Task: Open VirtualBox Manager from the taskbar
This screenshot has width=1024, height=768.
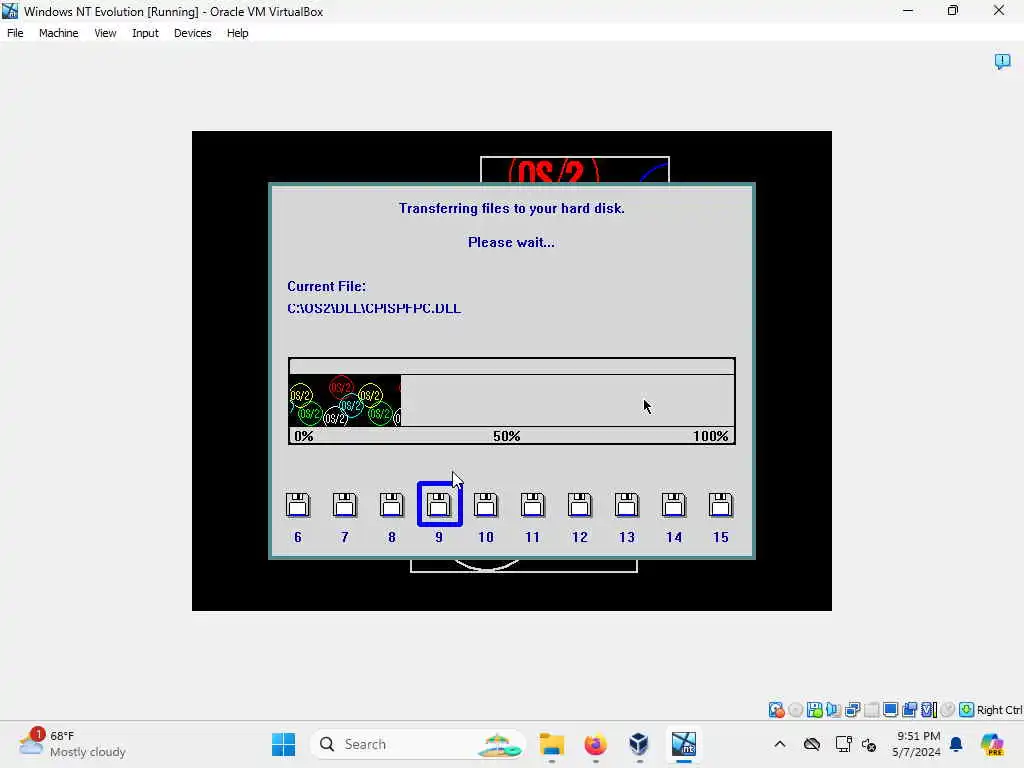Action: [639, 744]
